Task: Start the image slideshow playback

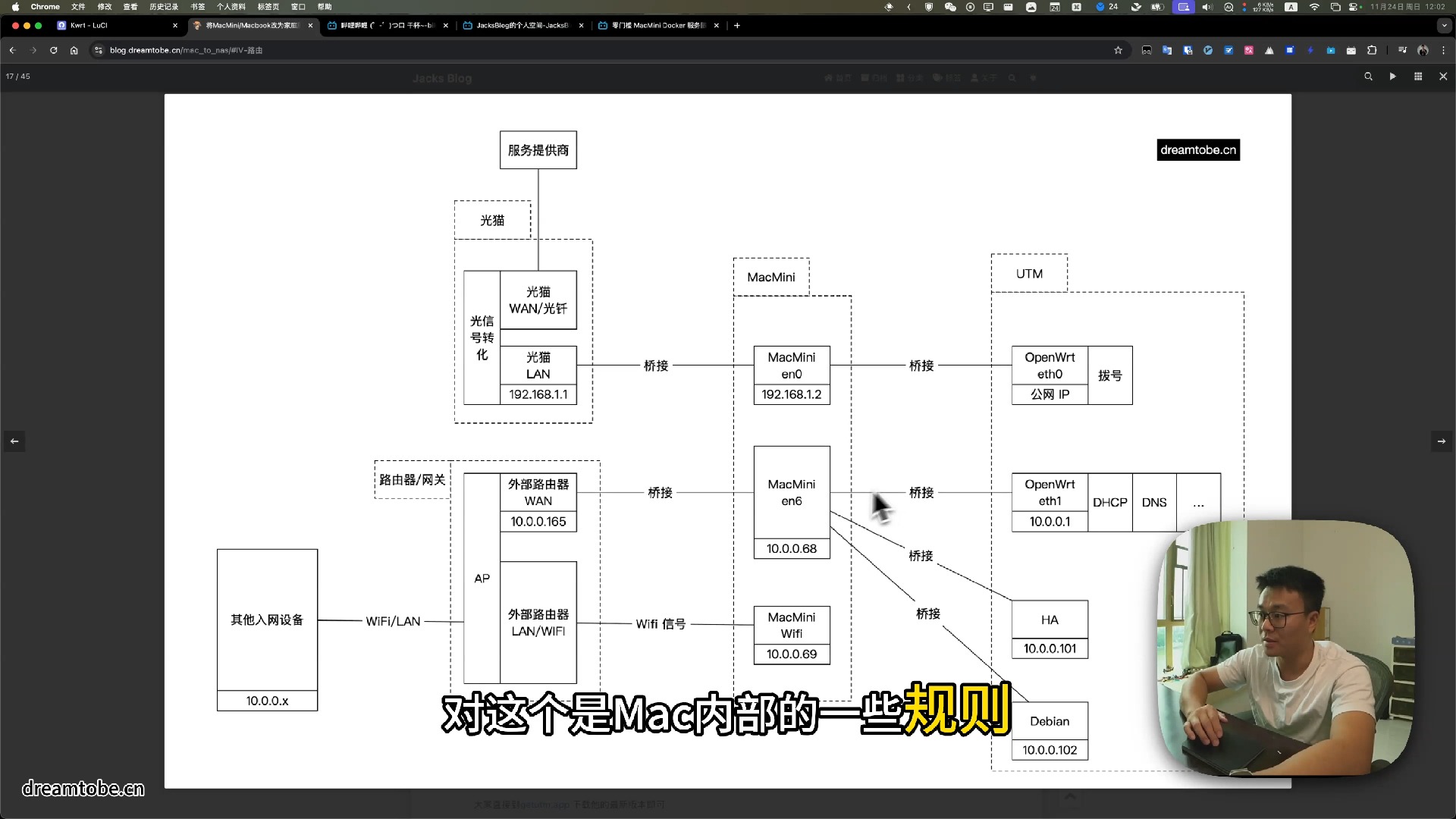Action: [1392, 77]
